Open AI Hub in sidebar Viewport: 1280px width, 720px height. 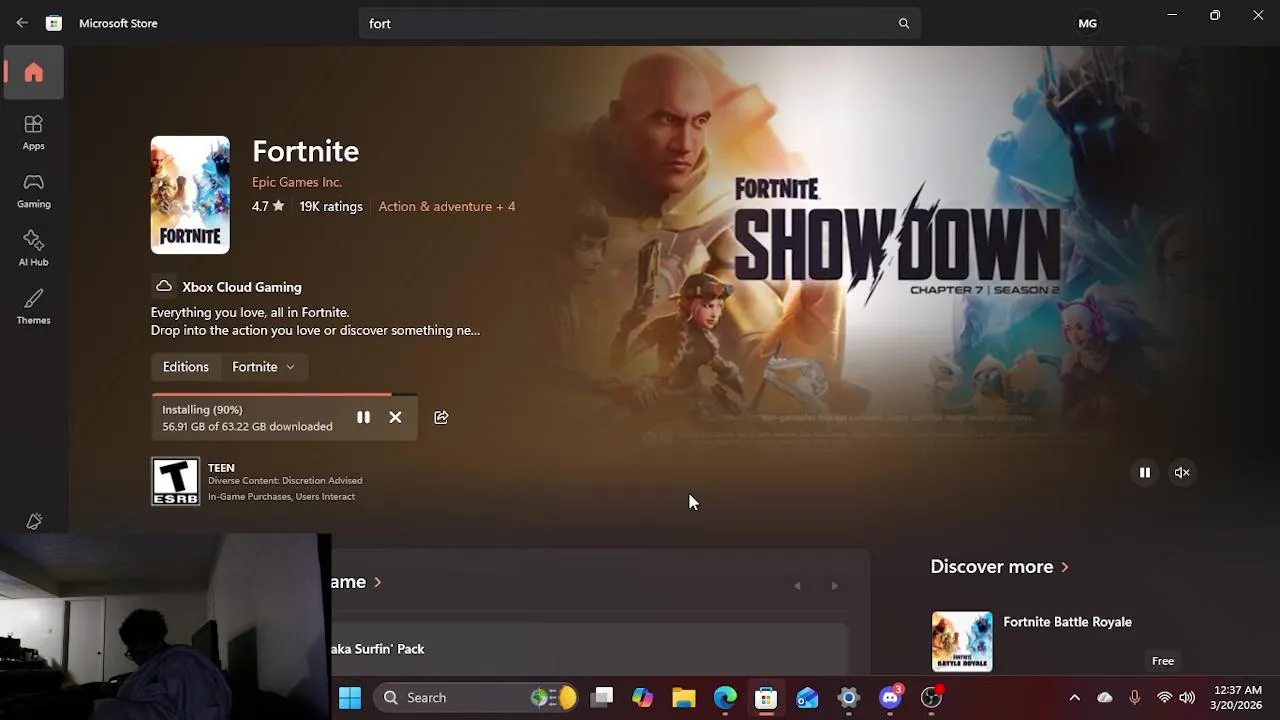34,248
